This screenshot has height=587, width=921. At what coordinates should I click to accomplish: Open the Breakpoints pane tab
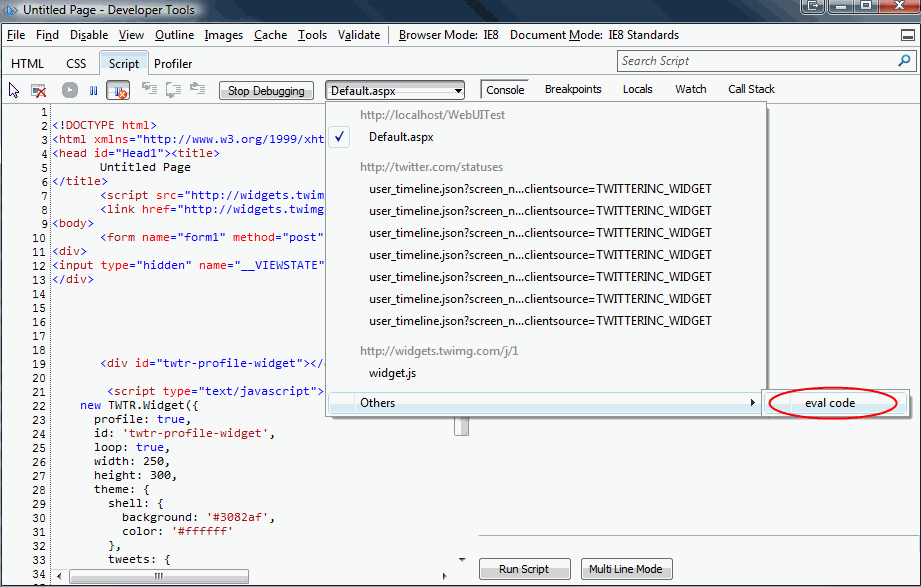tap(573, 89)
